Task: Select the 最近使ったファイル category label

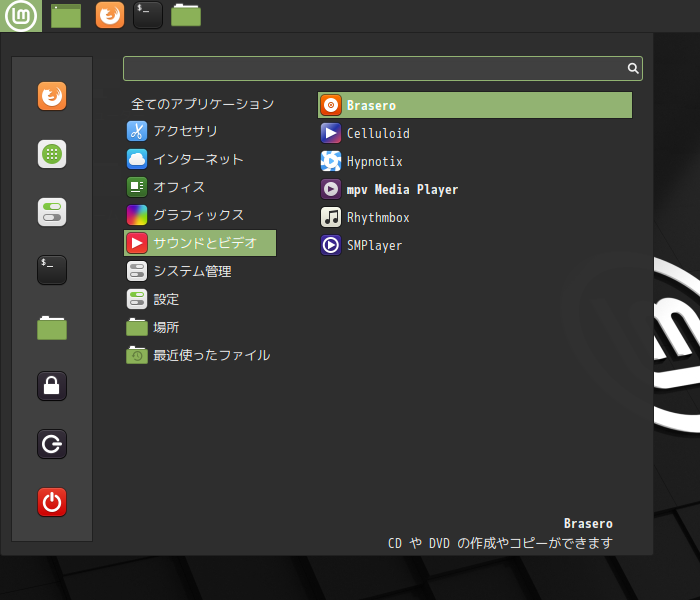Action: (x=212, y=355)
